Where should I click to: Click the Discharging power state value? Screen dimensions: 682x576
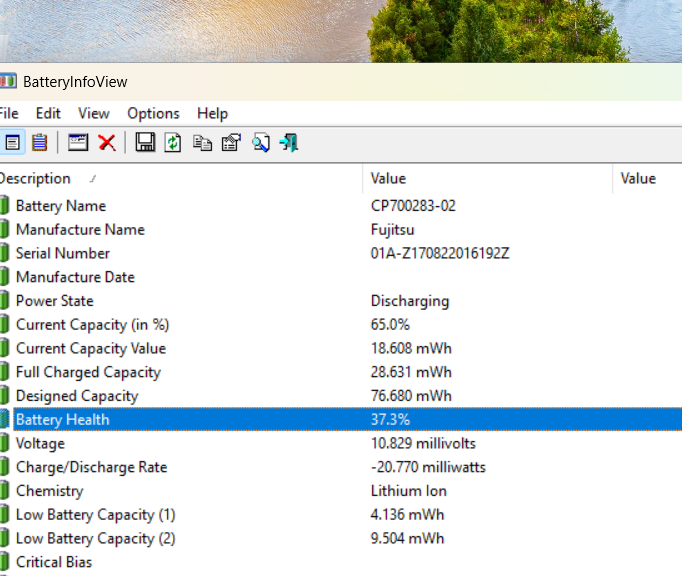(410, 301)
